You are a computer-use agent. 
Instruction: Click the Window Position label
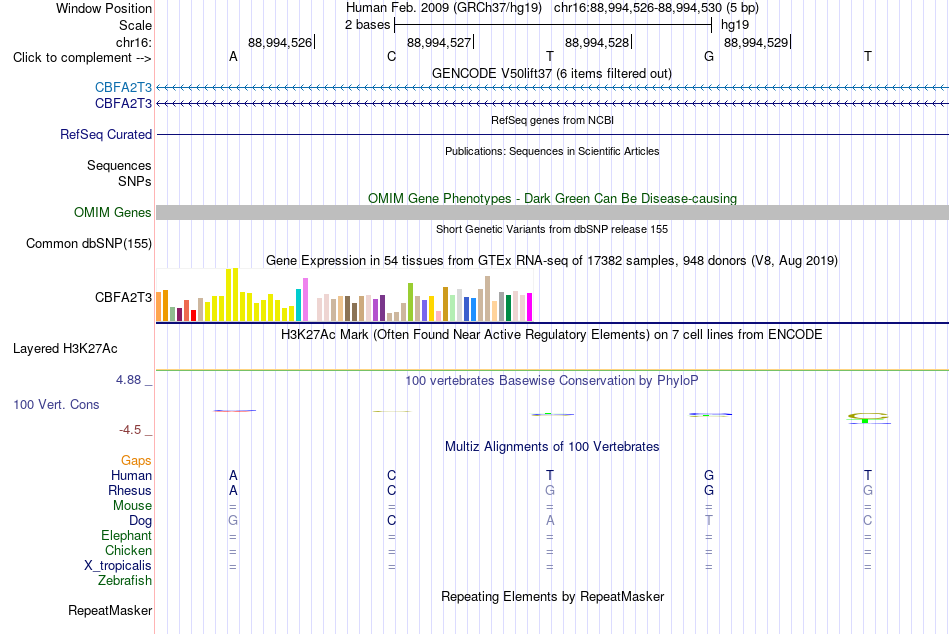pos(104,8)
